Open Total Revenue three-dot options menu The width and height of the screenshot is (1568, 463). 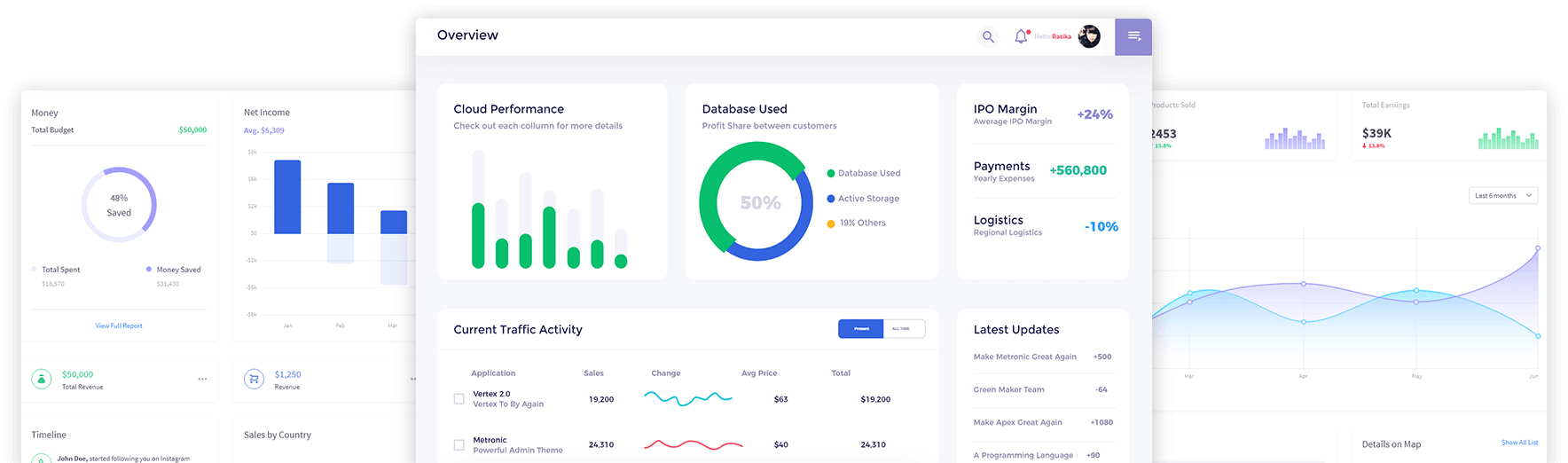tap(202, 379)
